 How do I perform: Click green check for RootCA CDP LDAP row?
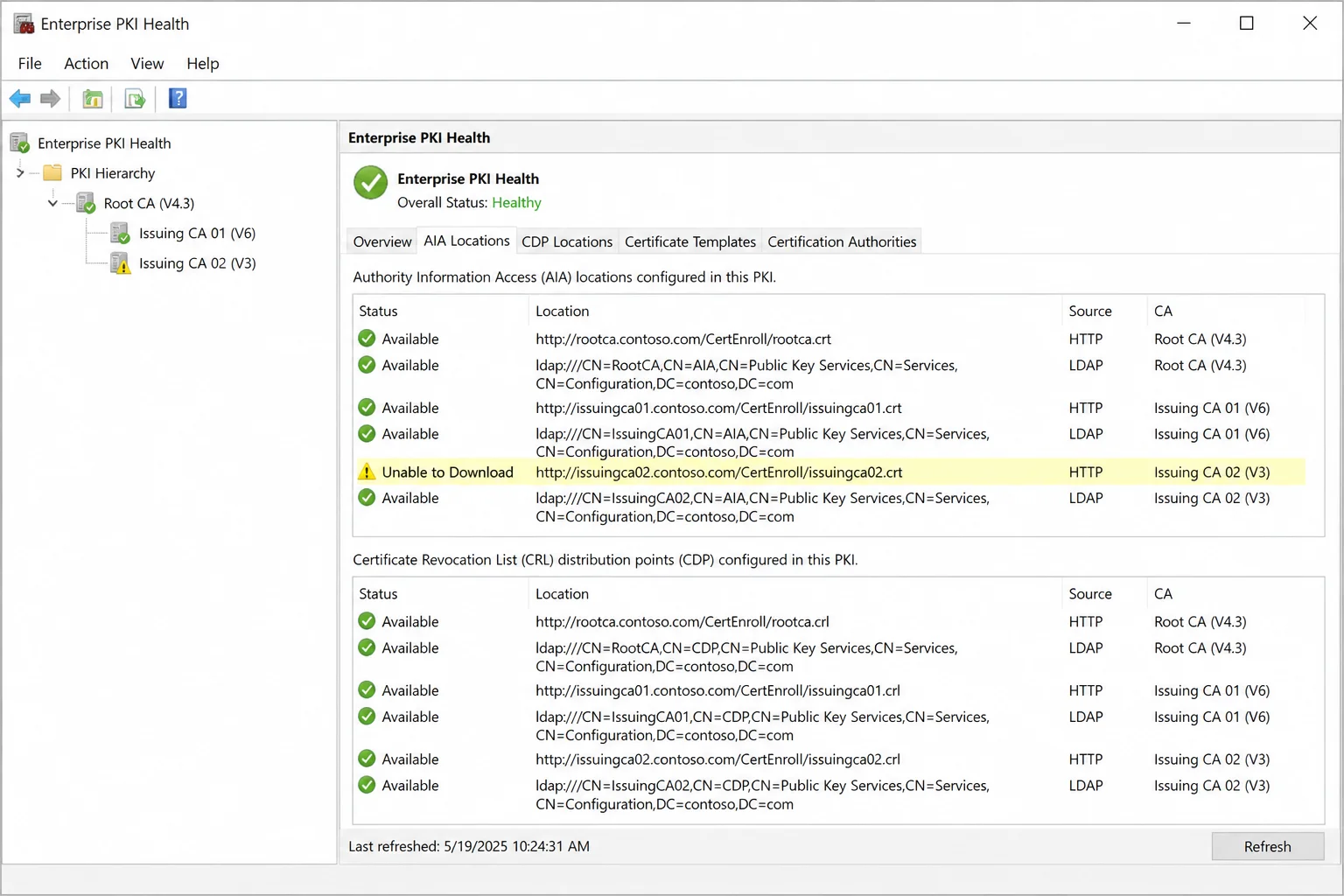point(367,647)
